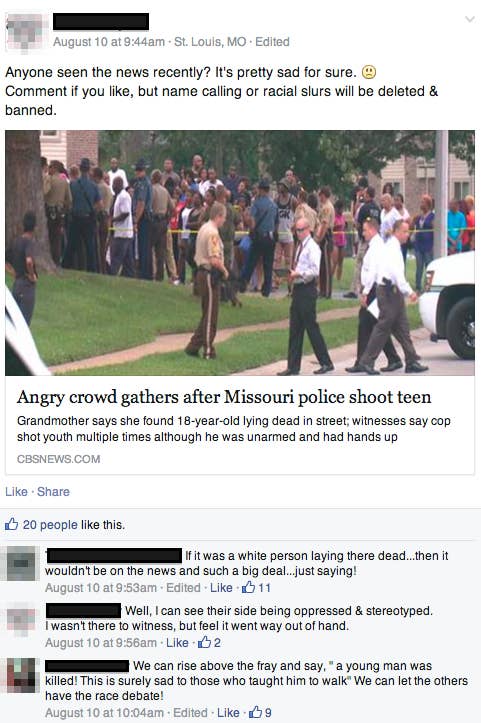Open the St. Louis, MO location link
The image size is (481, 723).
210,42
